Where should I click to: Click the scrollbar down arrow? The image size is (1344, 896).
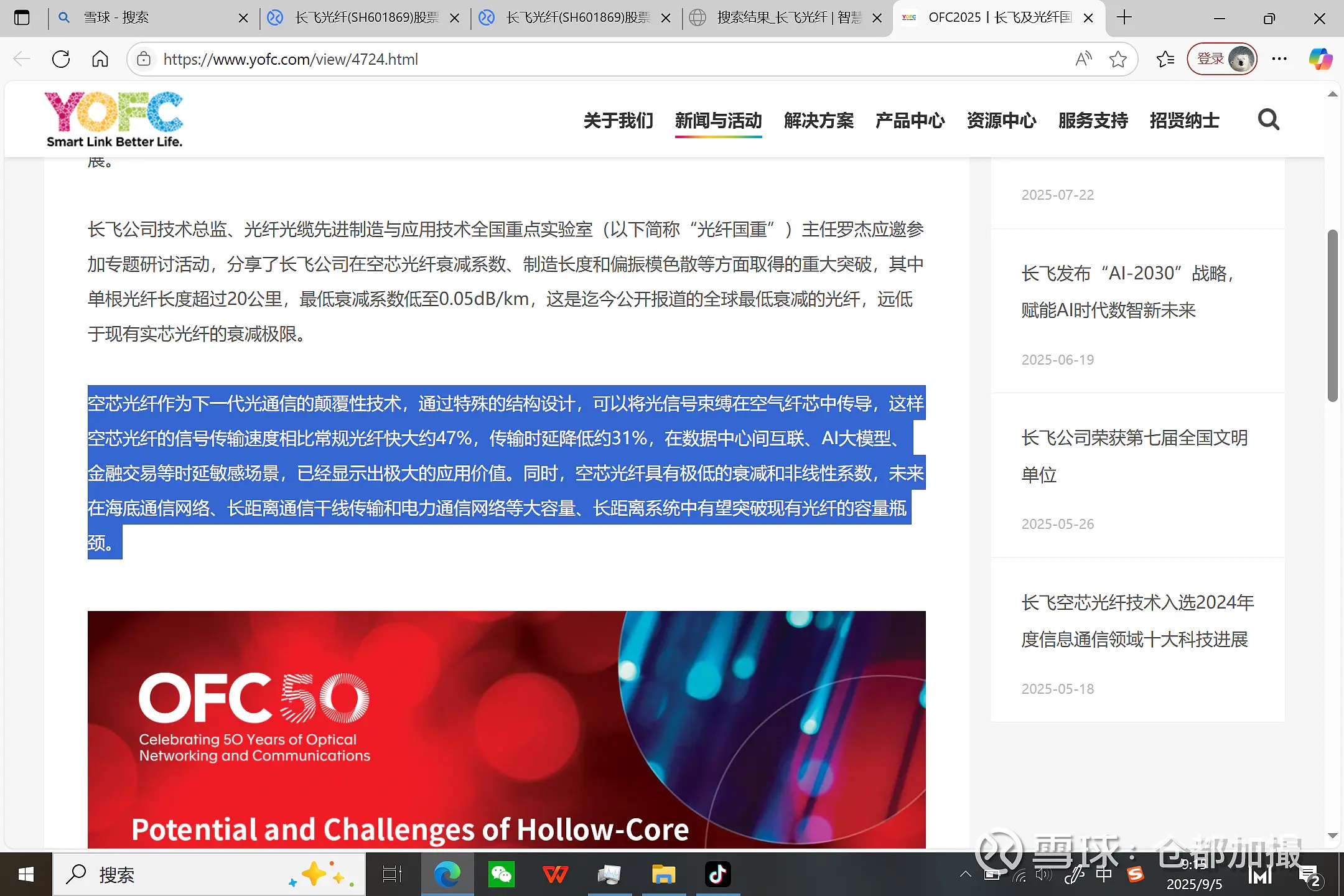1332,836
